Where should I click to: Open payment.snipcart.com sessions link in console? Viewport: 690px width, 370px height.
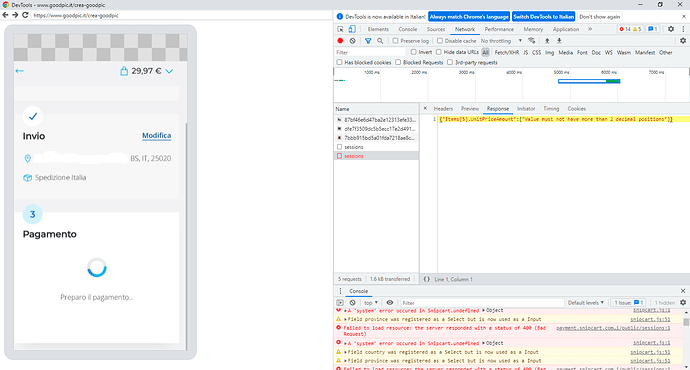613,328
